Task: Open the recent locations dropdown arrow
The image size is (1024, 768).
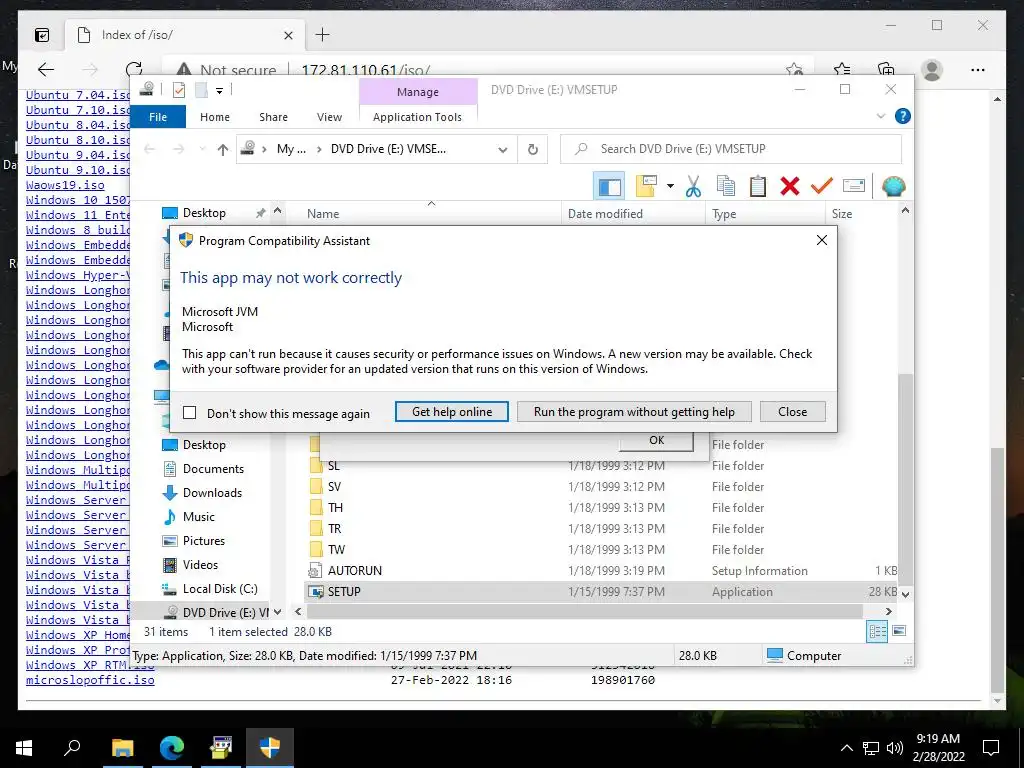Action: 202,150
